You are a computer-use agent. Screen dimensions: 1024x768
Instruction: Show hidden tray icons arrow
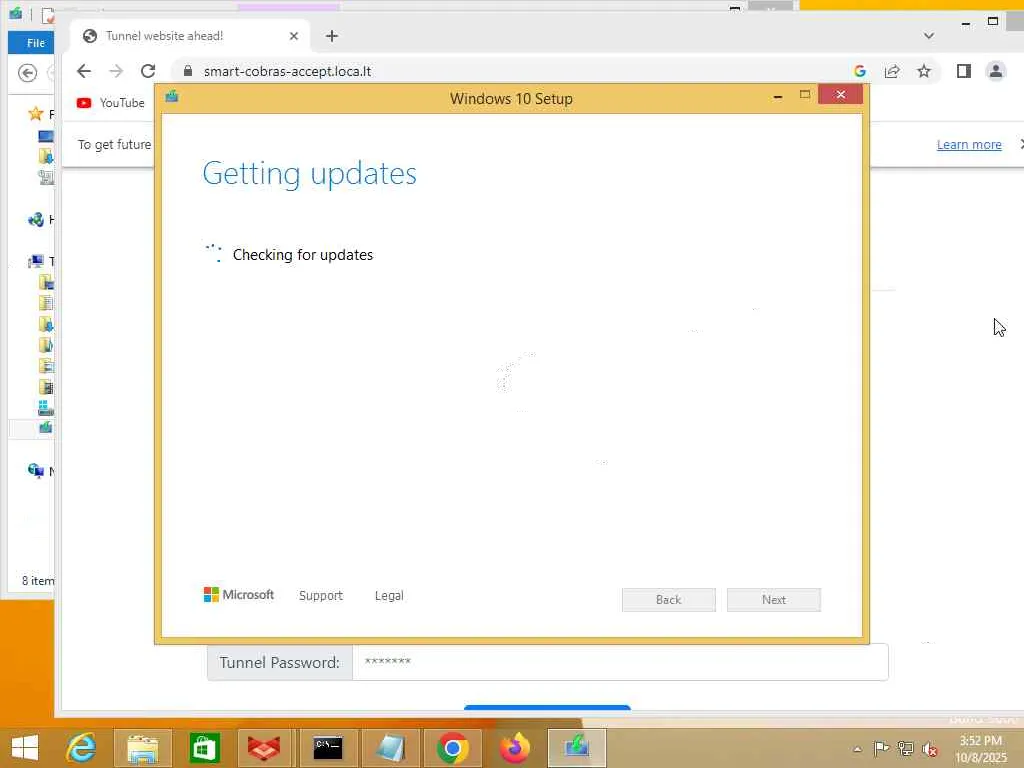pos(857,749)
